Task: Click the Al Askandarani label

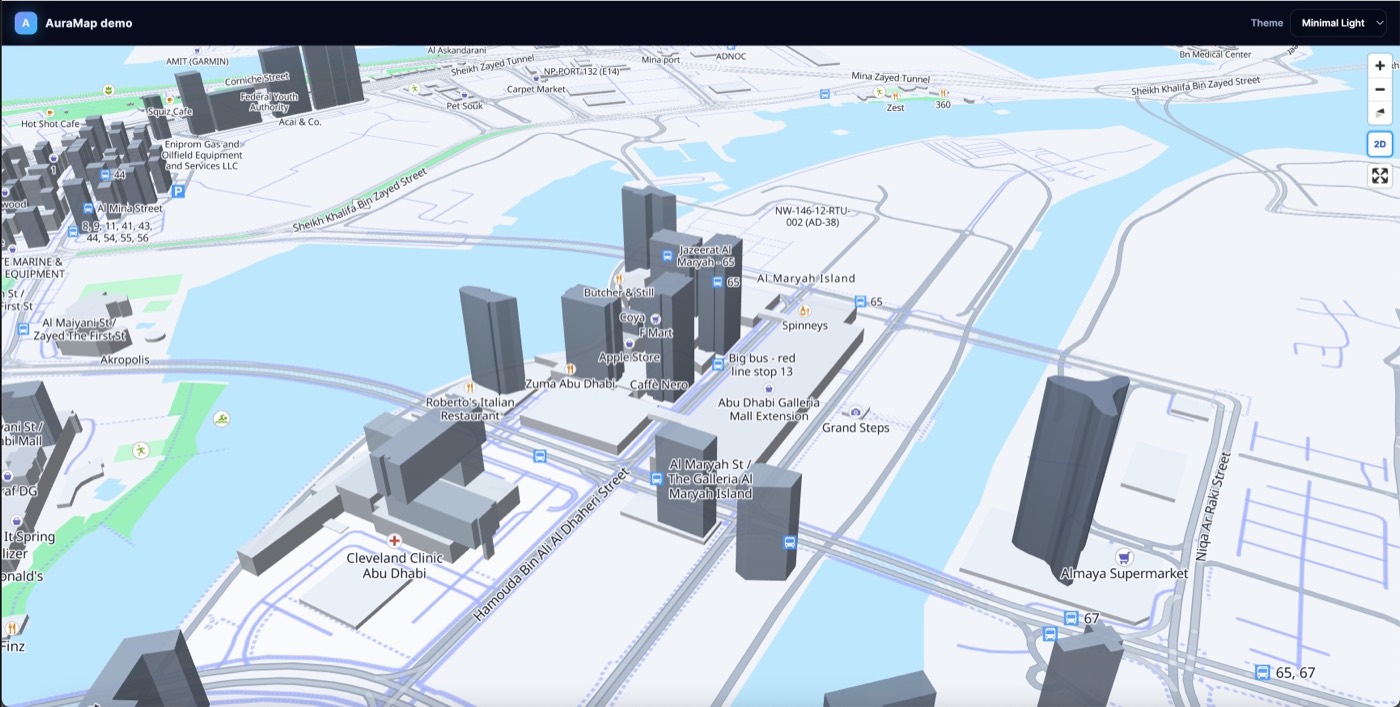Action: pos(457,49)
